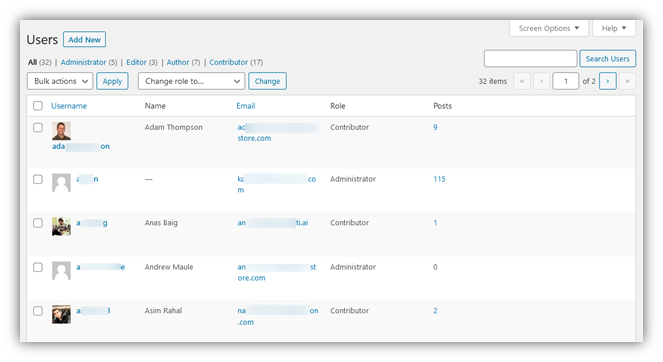
Task: Click Andrew Maule's post count '0'
Action: pos(435,267)
